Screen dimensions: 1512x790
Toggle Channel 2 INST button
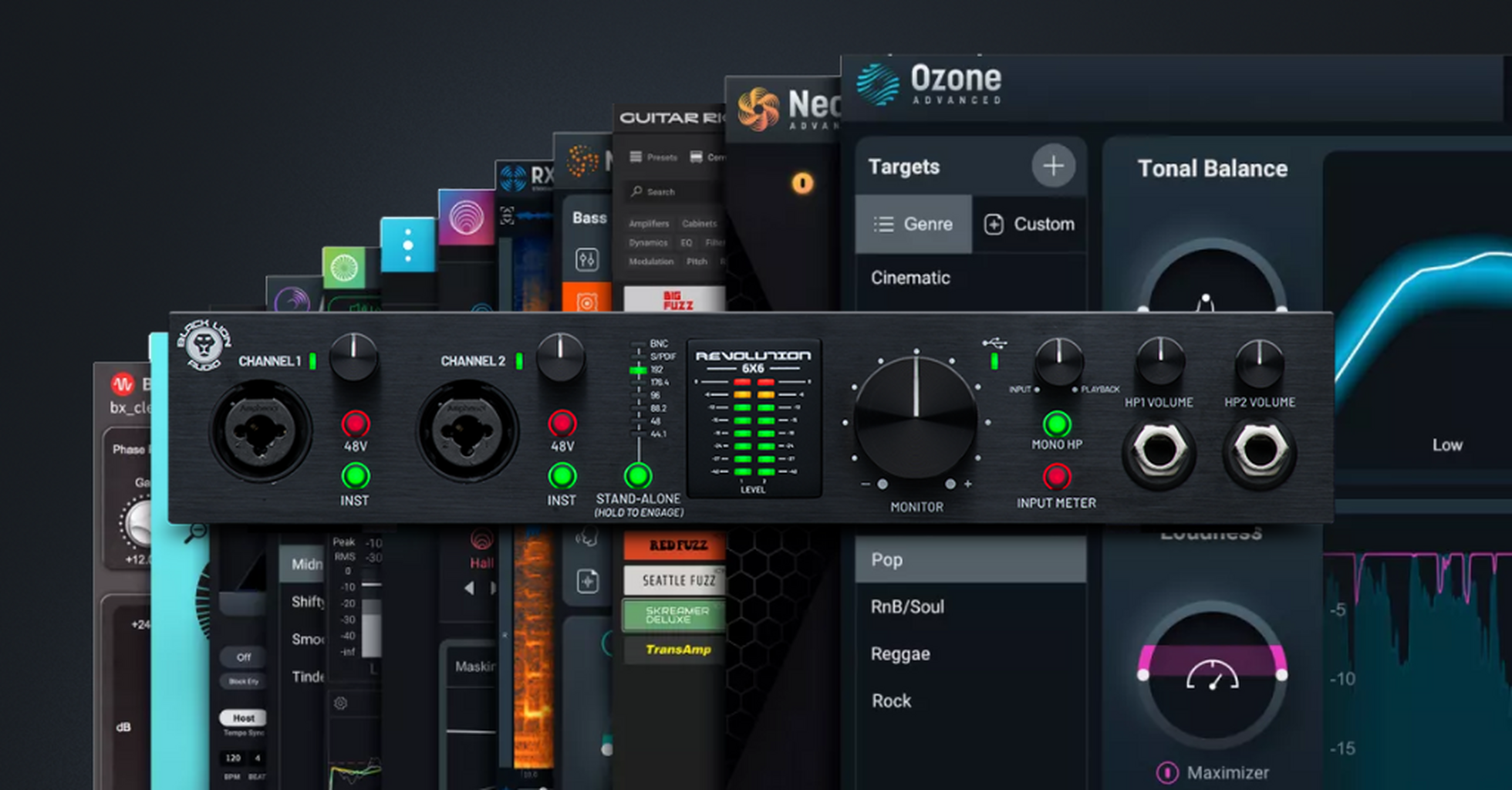coord(562,476)
